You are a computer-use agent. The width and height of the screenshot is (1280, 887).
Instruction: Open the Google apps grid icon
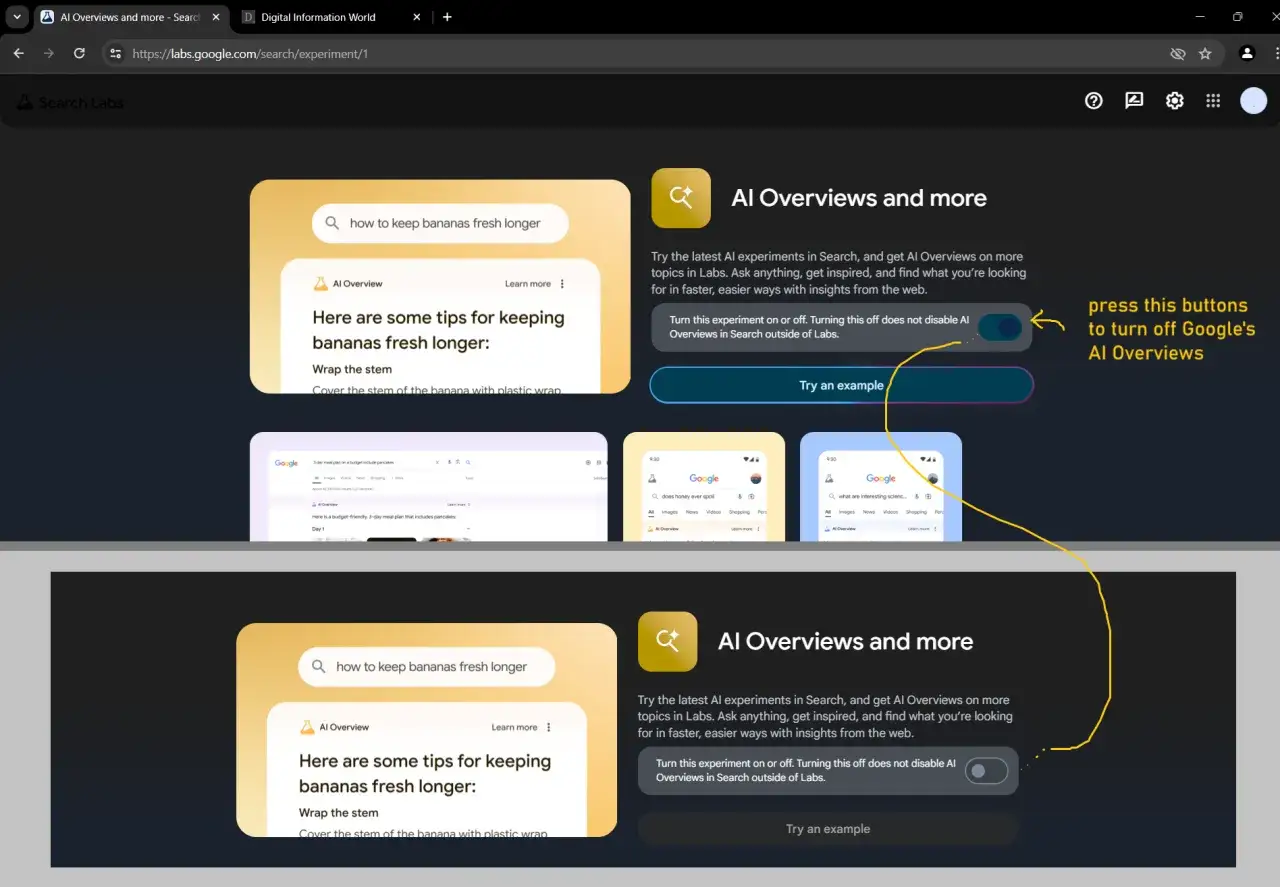[1213, 100]
